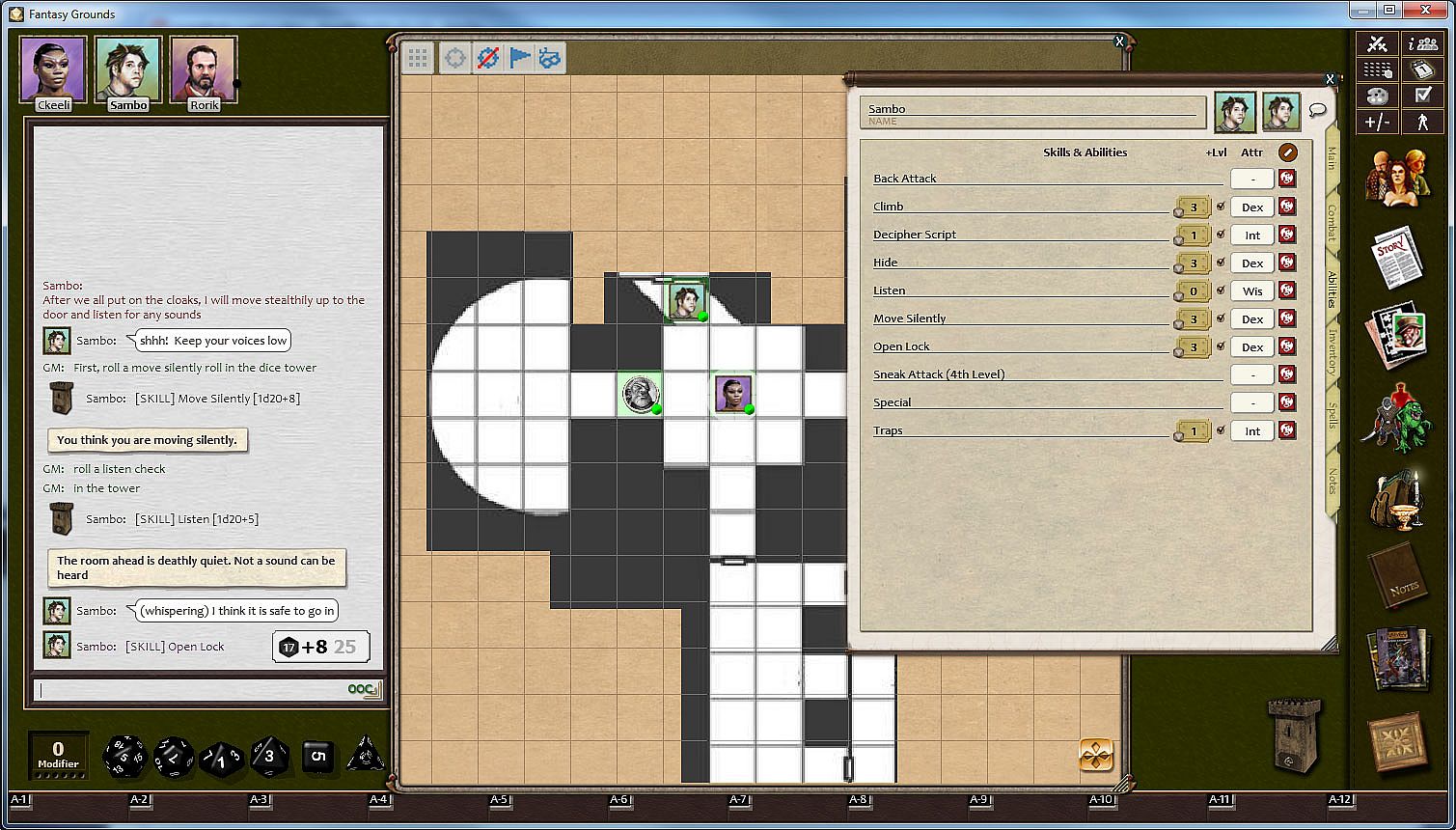The image size is (1456, 830).
Task: Open the Story pages icon
Action: point(1396,256)
